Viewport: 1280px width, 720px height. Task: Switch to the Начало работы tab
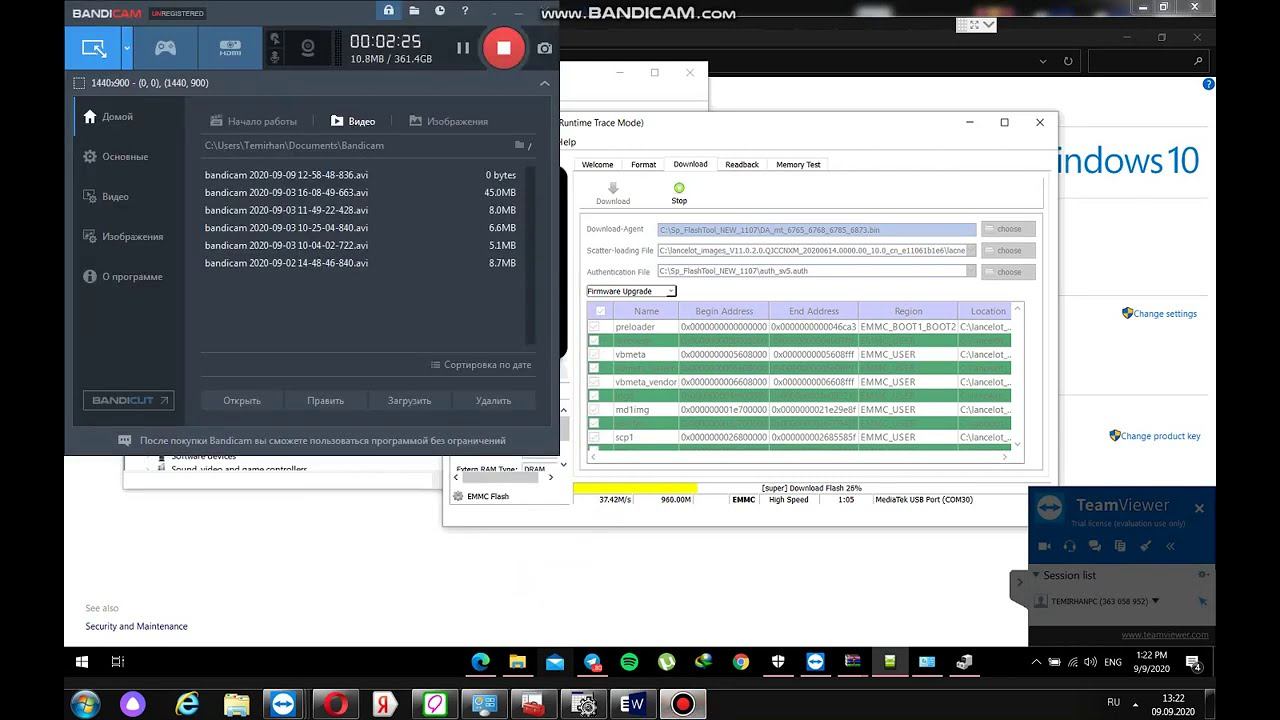253,121
